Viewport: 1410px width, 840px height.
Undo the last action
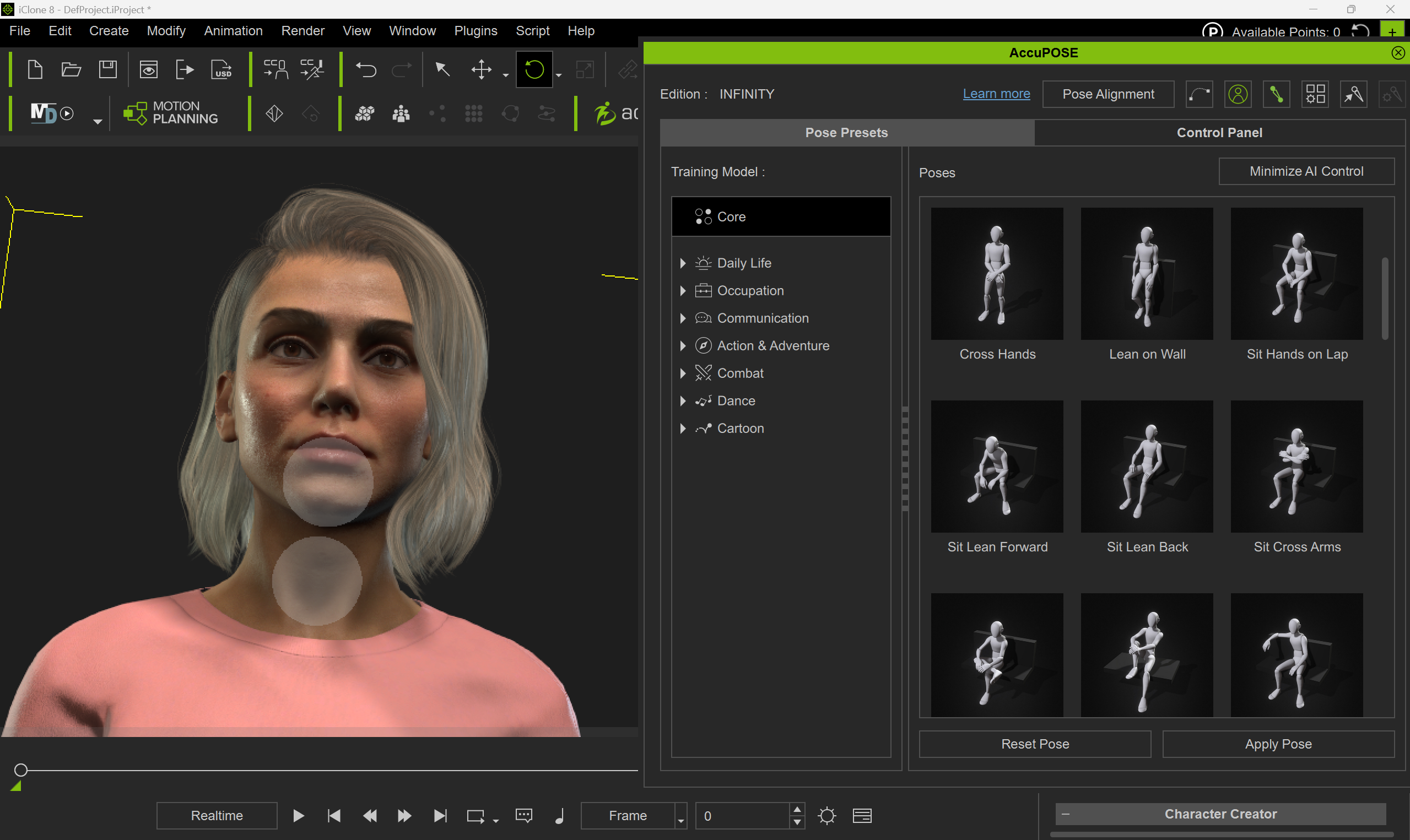366,69
